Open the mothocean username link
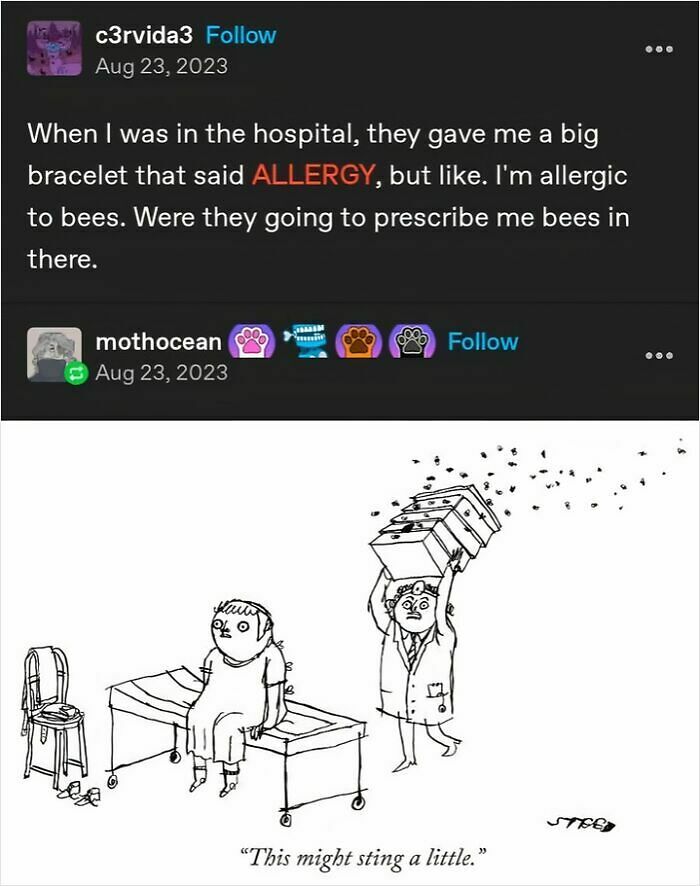This screenshot has width=700, height=886. point(159,342)
